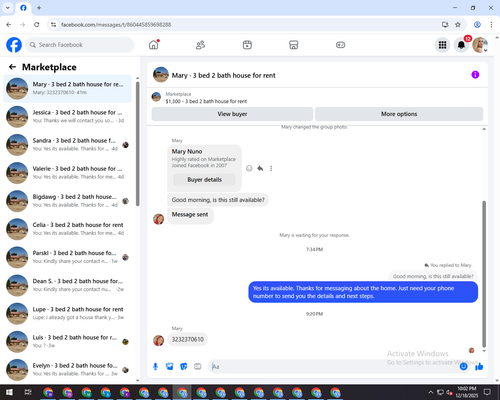Open the Chrome three-dot menu
This screenshot has height=400, width=500.
pos(491,25)
